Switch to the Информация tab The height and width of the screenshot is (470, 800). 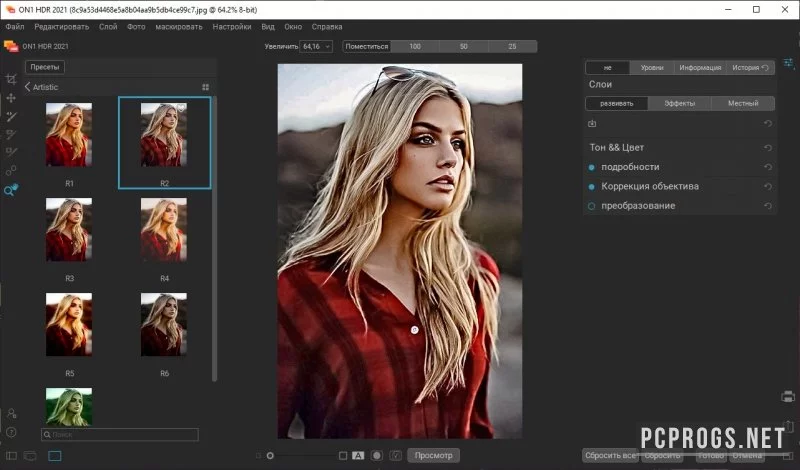tap(700, 67)
